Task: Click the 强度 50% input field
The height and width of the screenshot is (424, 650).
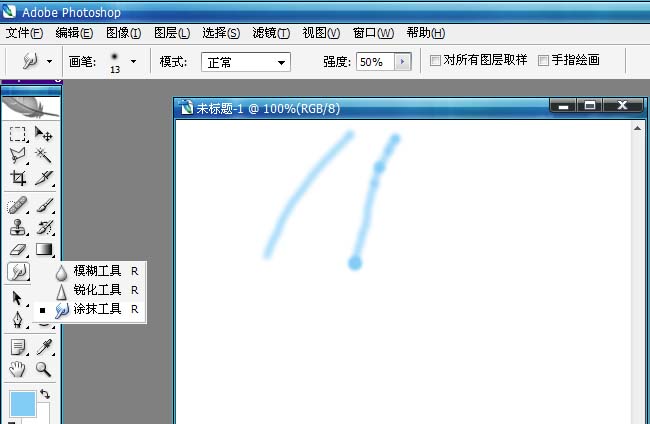Action: 375,62
